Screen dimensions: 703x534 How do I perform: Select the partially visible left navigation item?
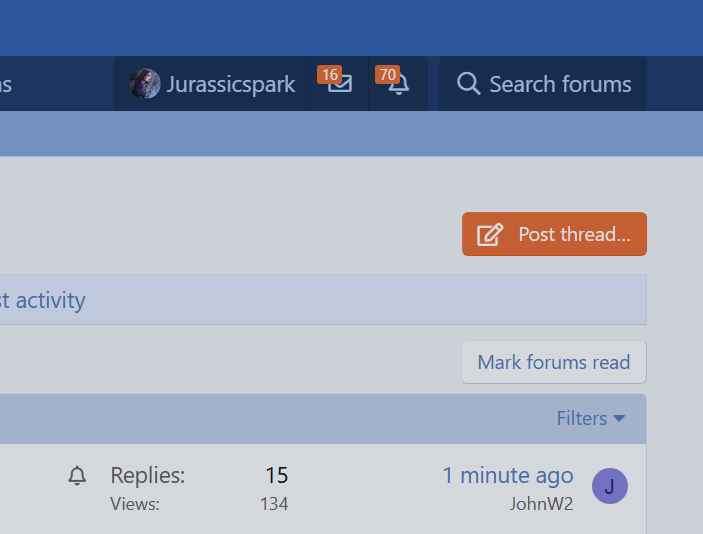point(6,84)
